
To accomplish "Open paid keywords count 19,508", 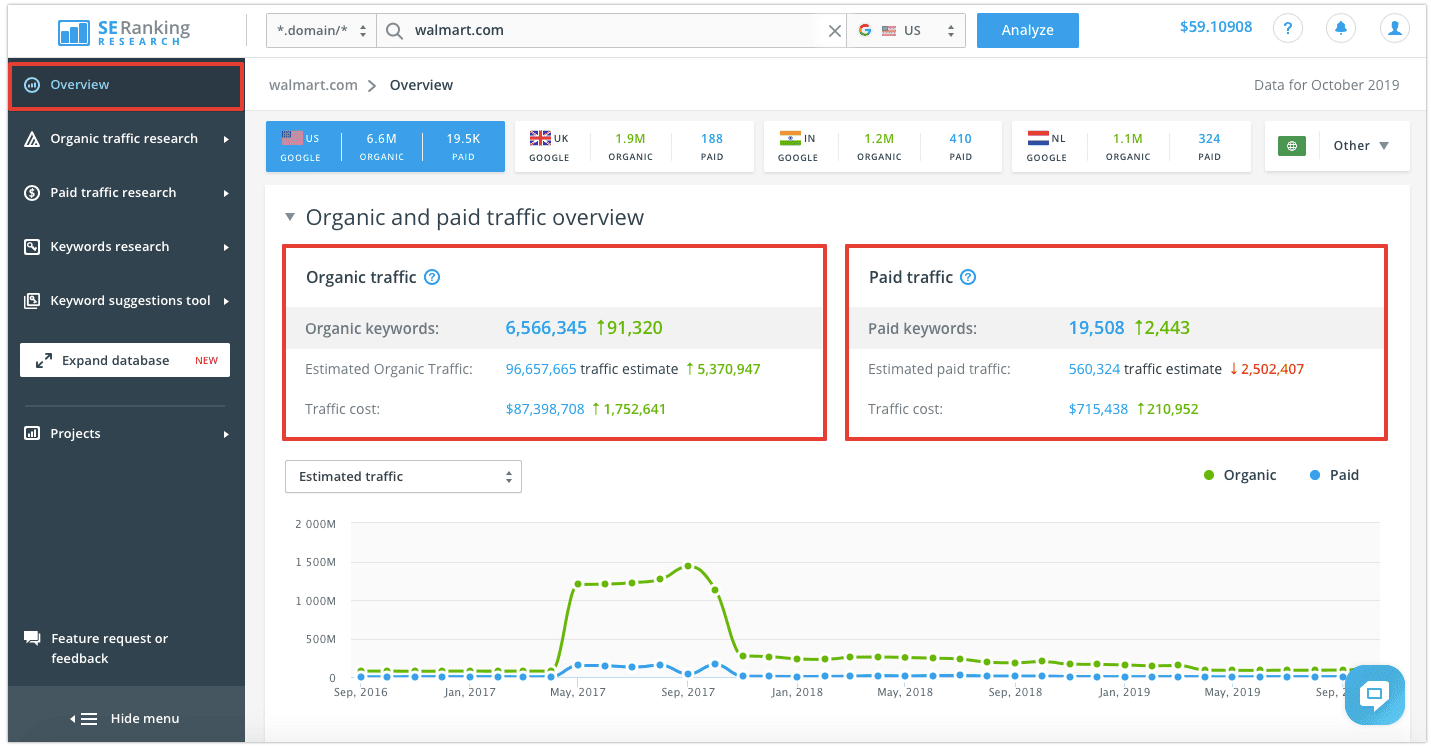I will (1096, 328).
